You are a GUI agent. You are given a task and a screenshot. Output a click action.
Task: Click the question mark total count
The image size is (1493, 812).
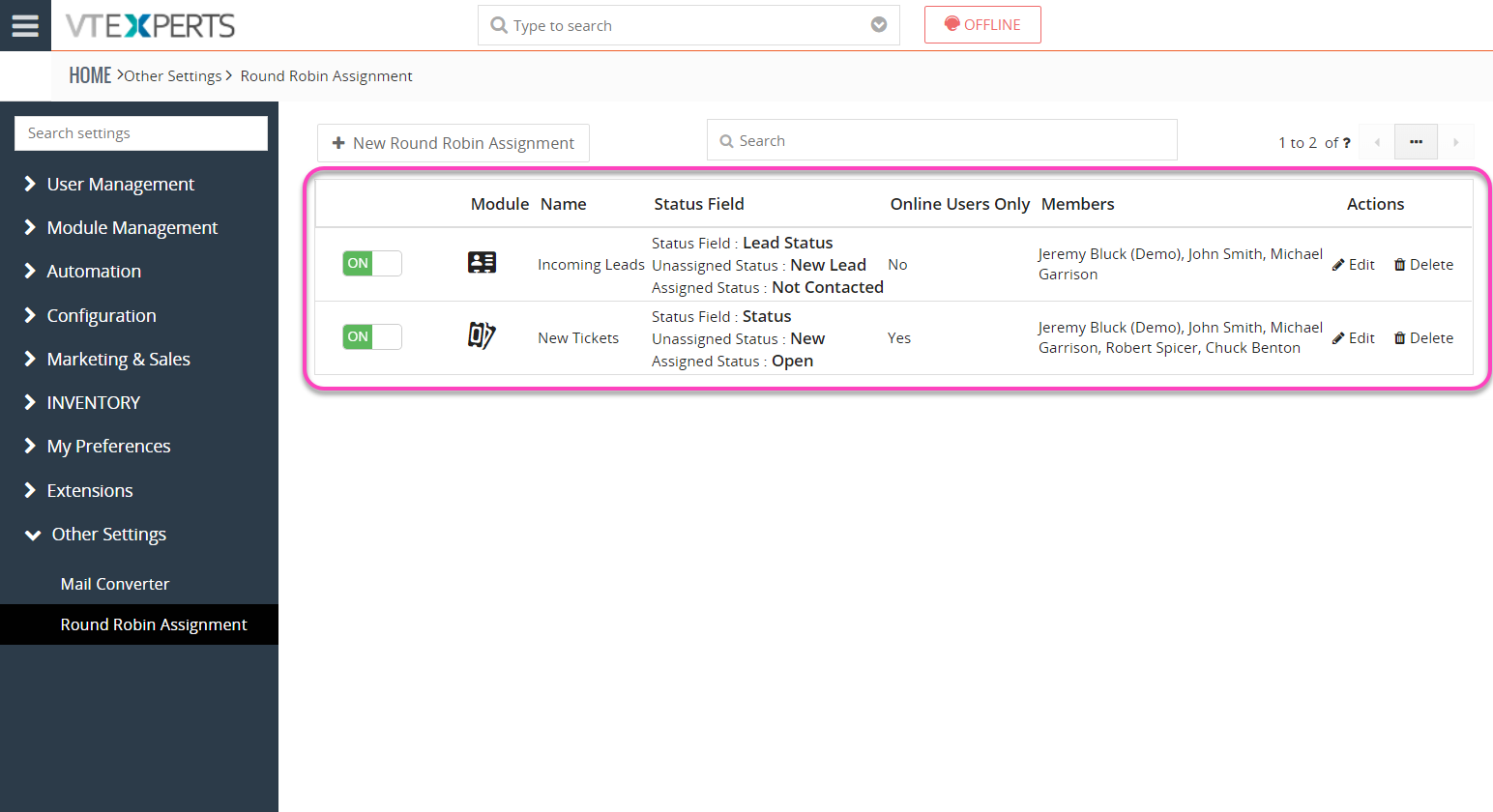coord(1347,143)
